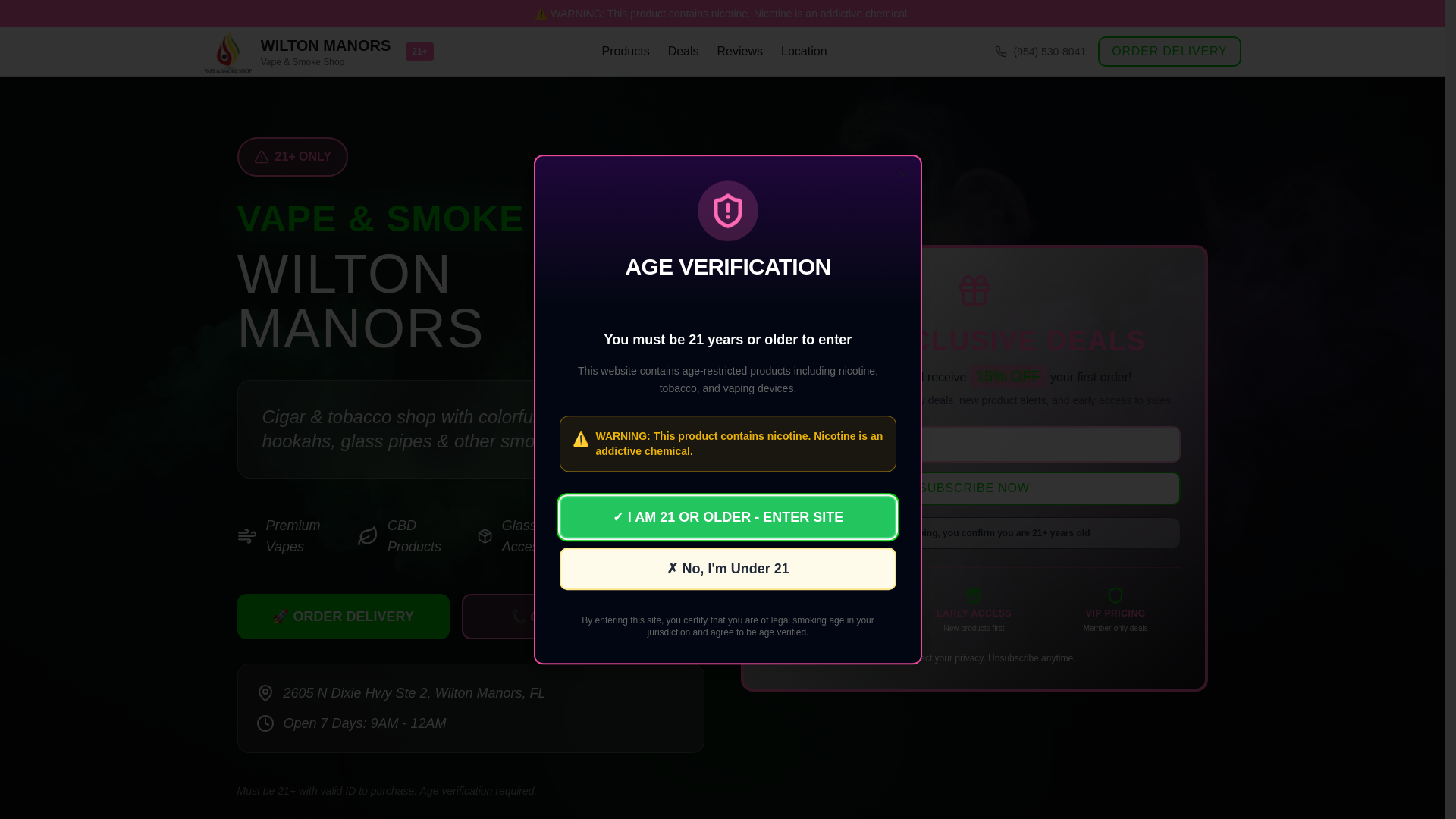Close the age verification dialog with the X
This screenshot has width=1456, height=819.
[x=902, y=175]
